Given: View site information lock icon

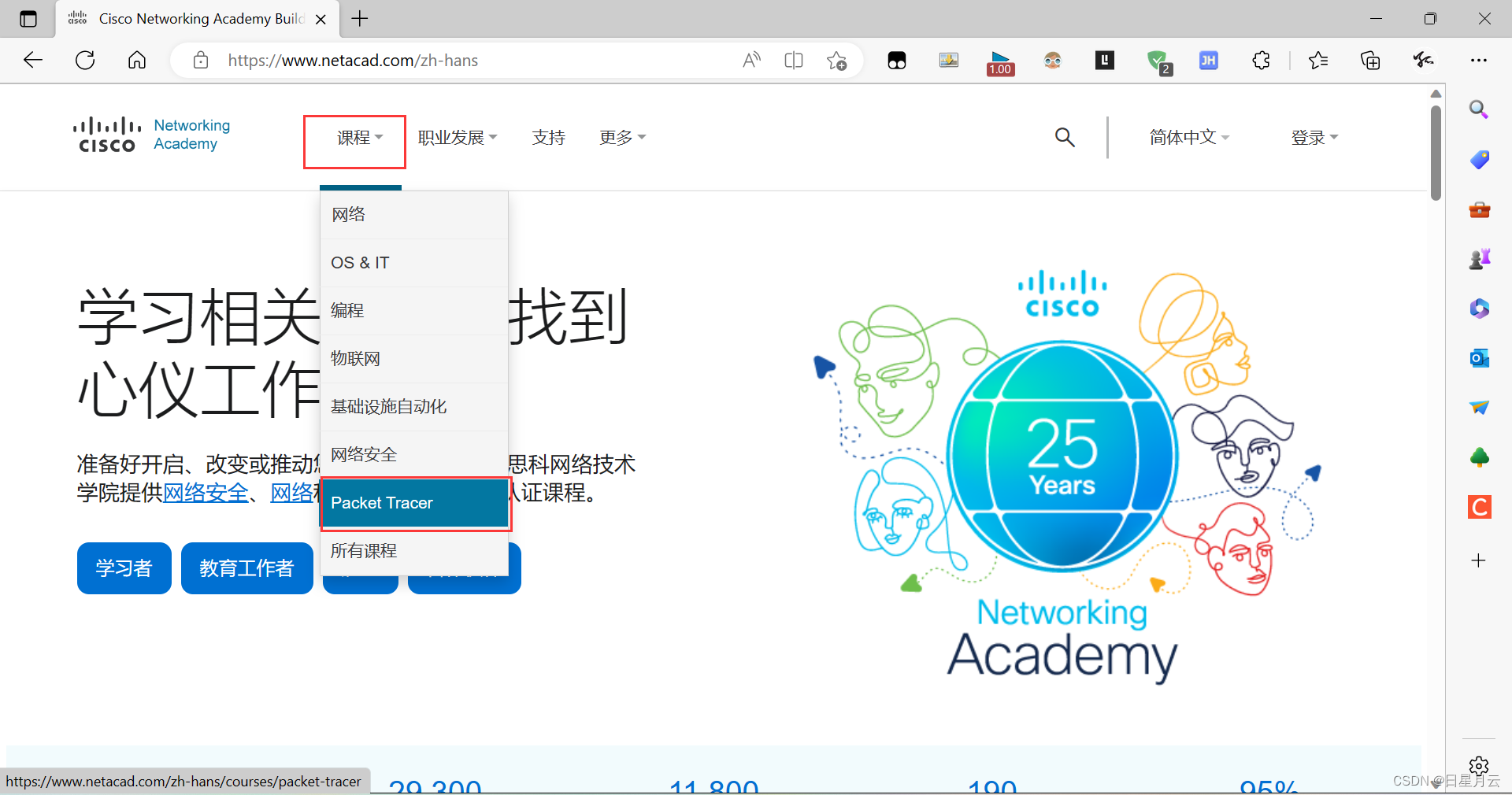Looking at the screenshot, I should [201, 60].
